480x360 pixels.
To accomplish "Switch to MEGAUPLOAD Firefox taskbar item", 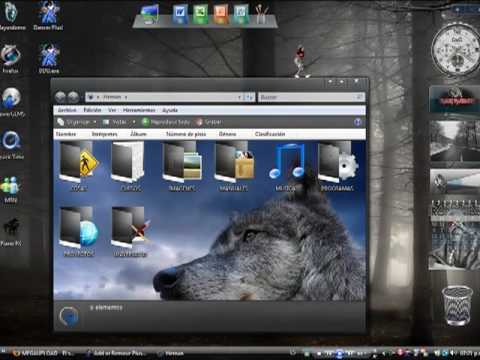I will pyautogui.click(x=42, y=353).
